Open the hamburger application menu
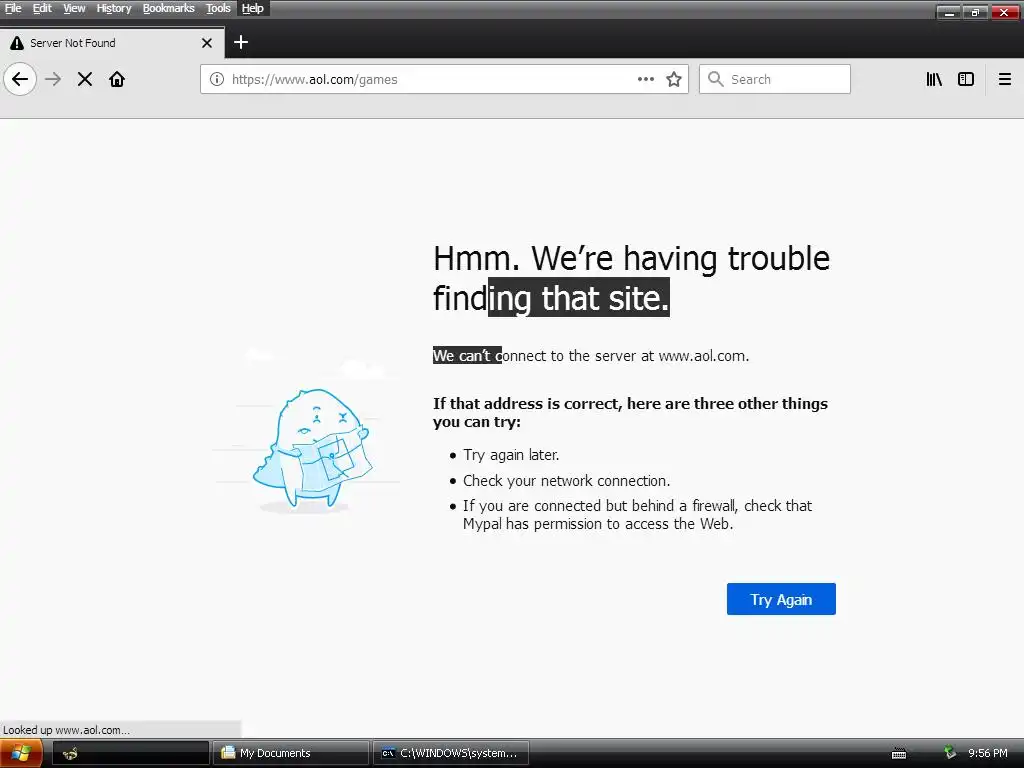Screen dimensions: 1024x768 1004,79
